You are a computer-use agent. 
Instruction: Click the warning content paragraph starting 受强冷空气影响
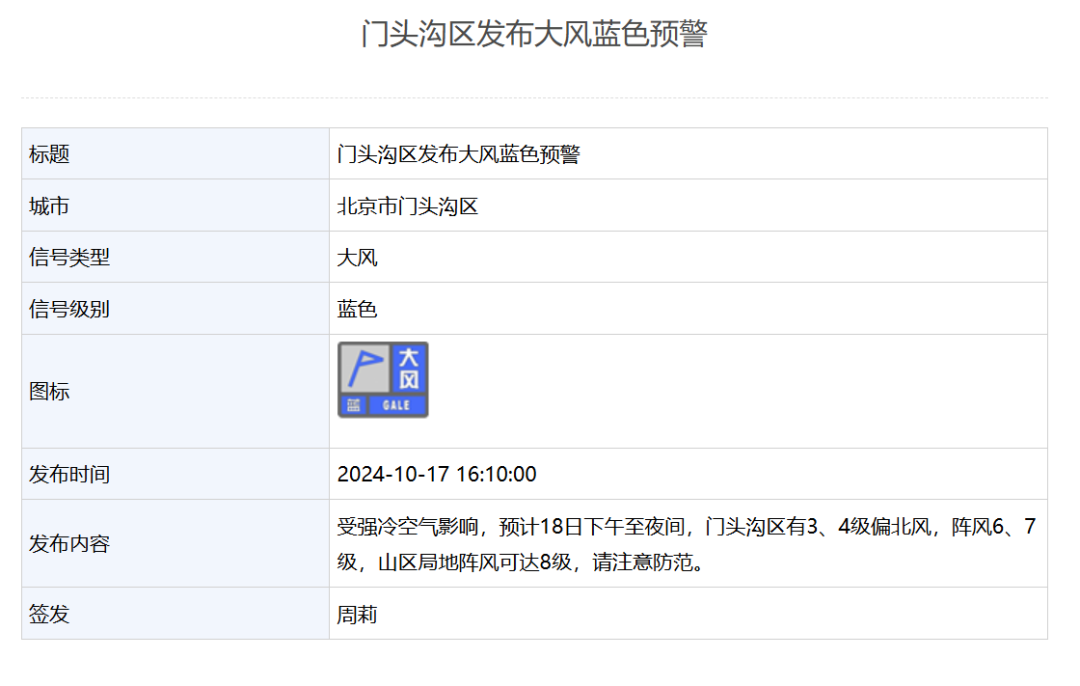686,544
